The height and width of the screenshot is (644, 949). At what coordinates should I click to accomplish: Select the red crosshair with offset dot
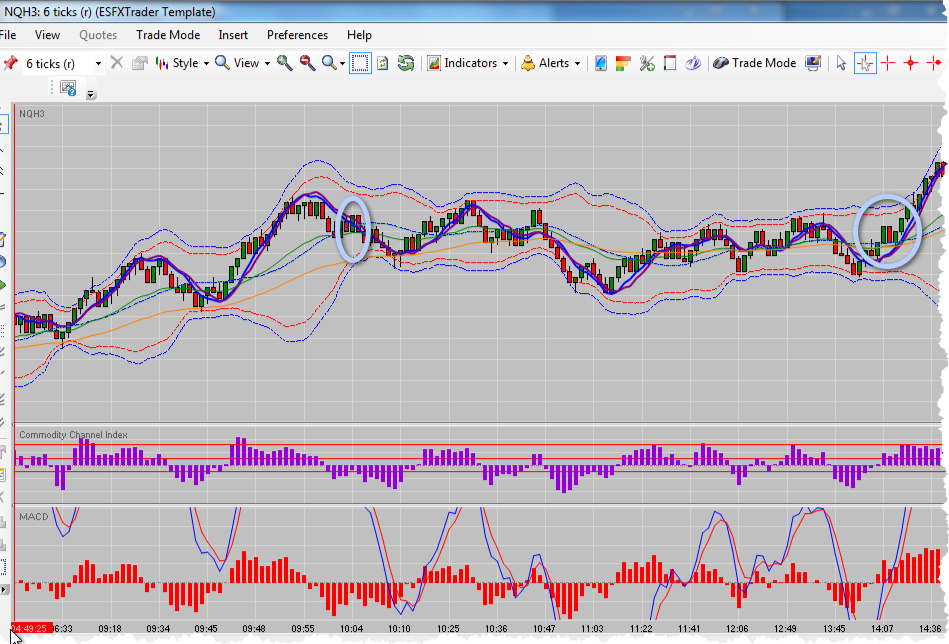(934, 63)
